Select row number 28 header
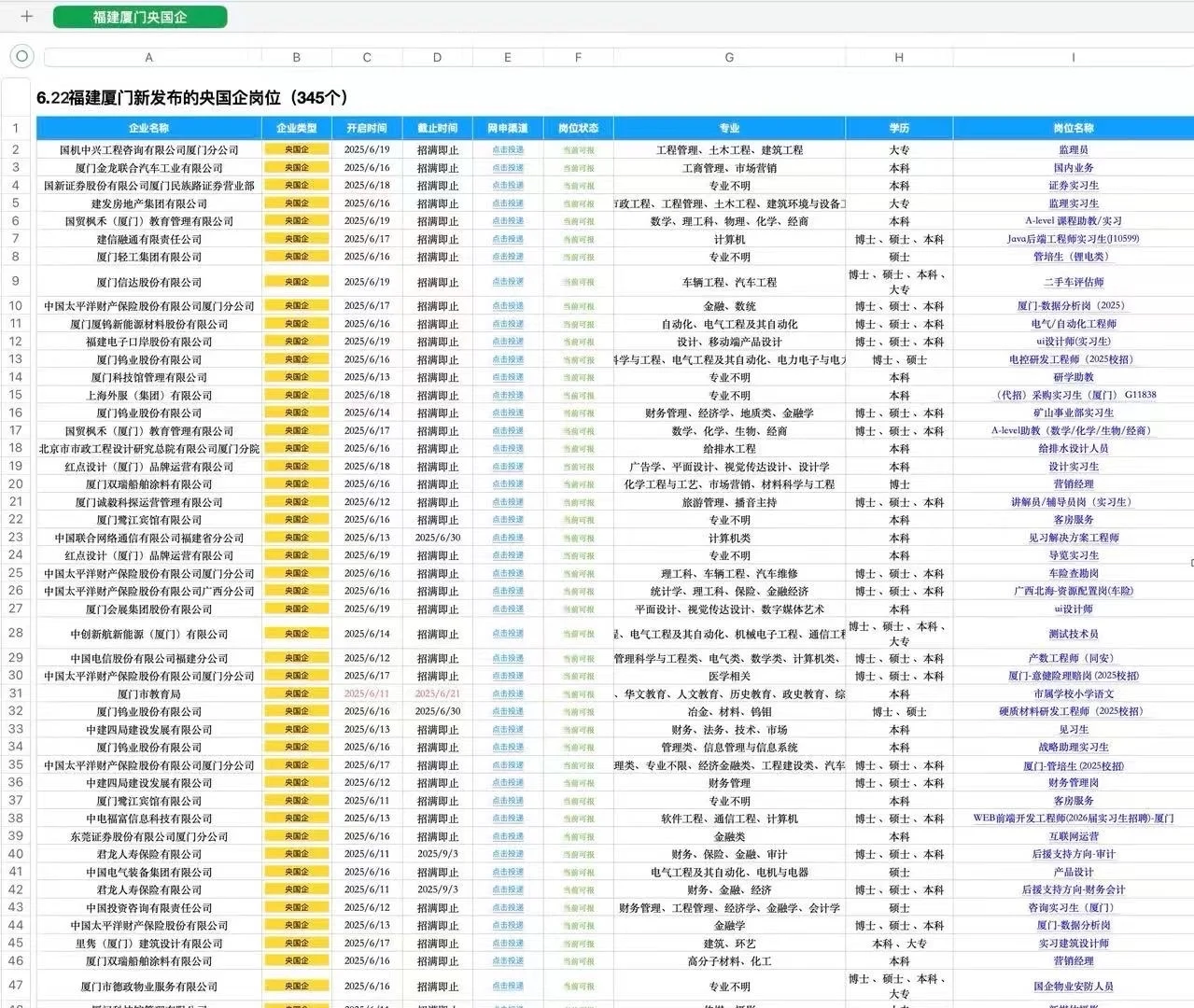 pos(16,633)
